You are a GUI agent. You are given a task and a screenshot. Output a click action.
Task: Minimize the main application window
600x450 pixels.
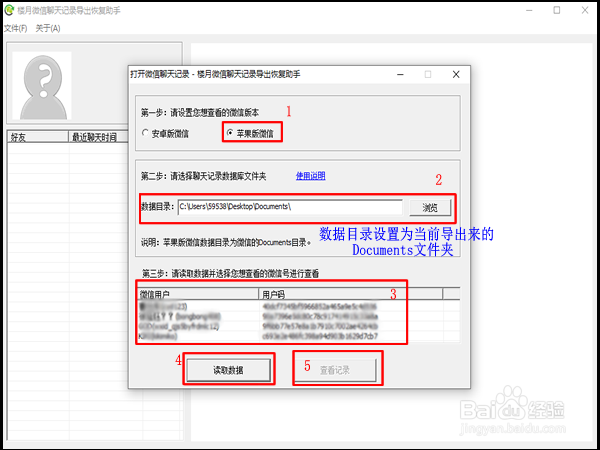point(529,10)
